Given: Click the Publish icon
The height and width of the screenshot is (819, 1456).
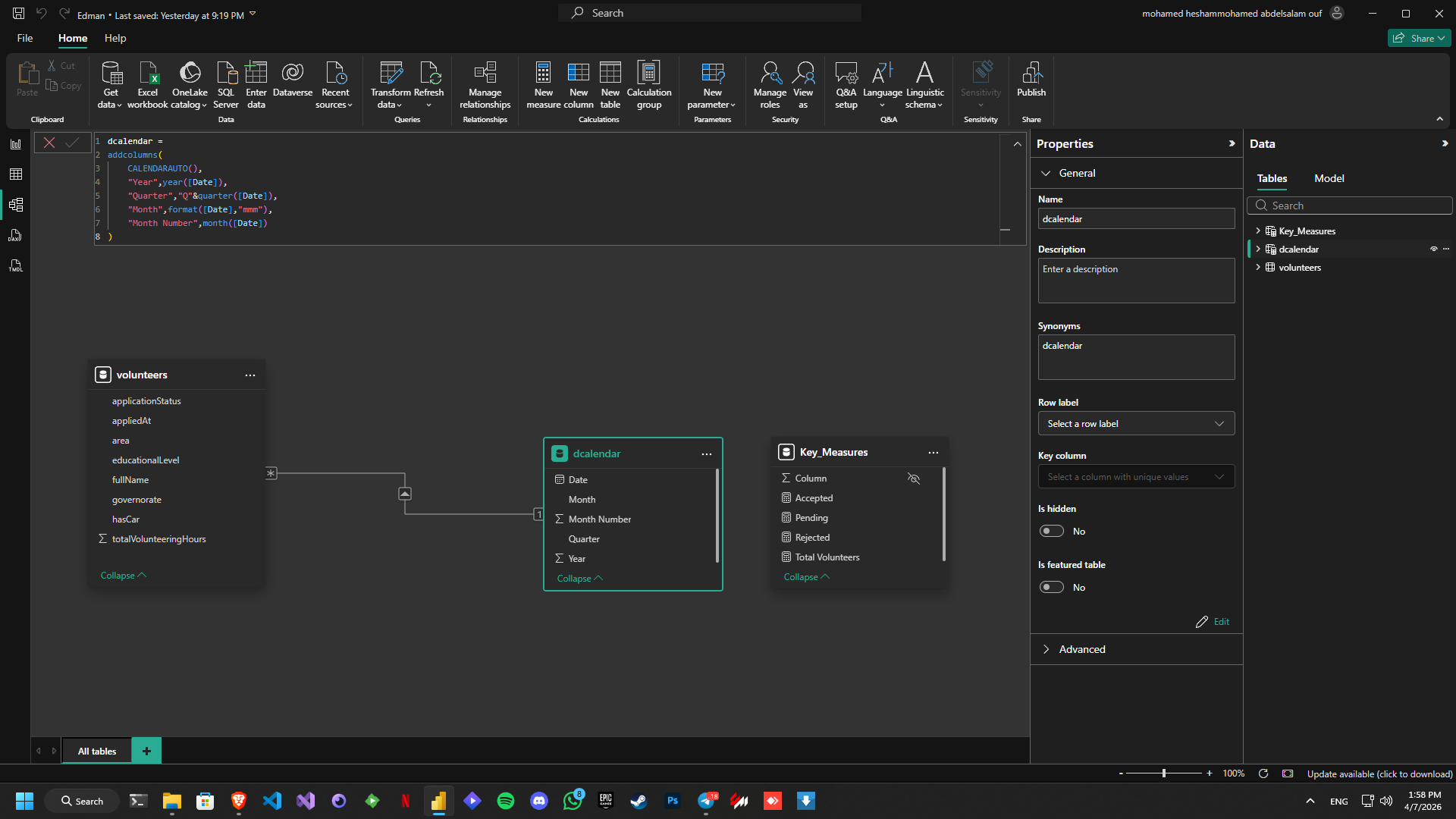Looking at the screenshot, I should click(x=1031, y=74).
